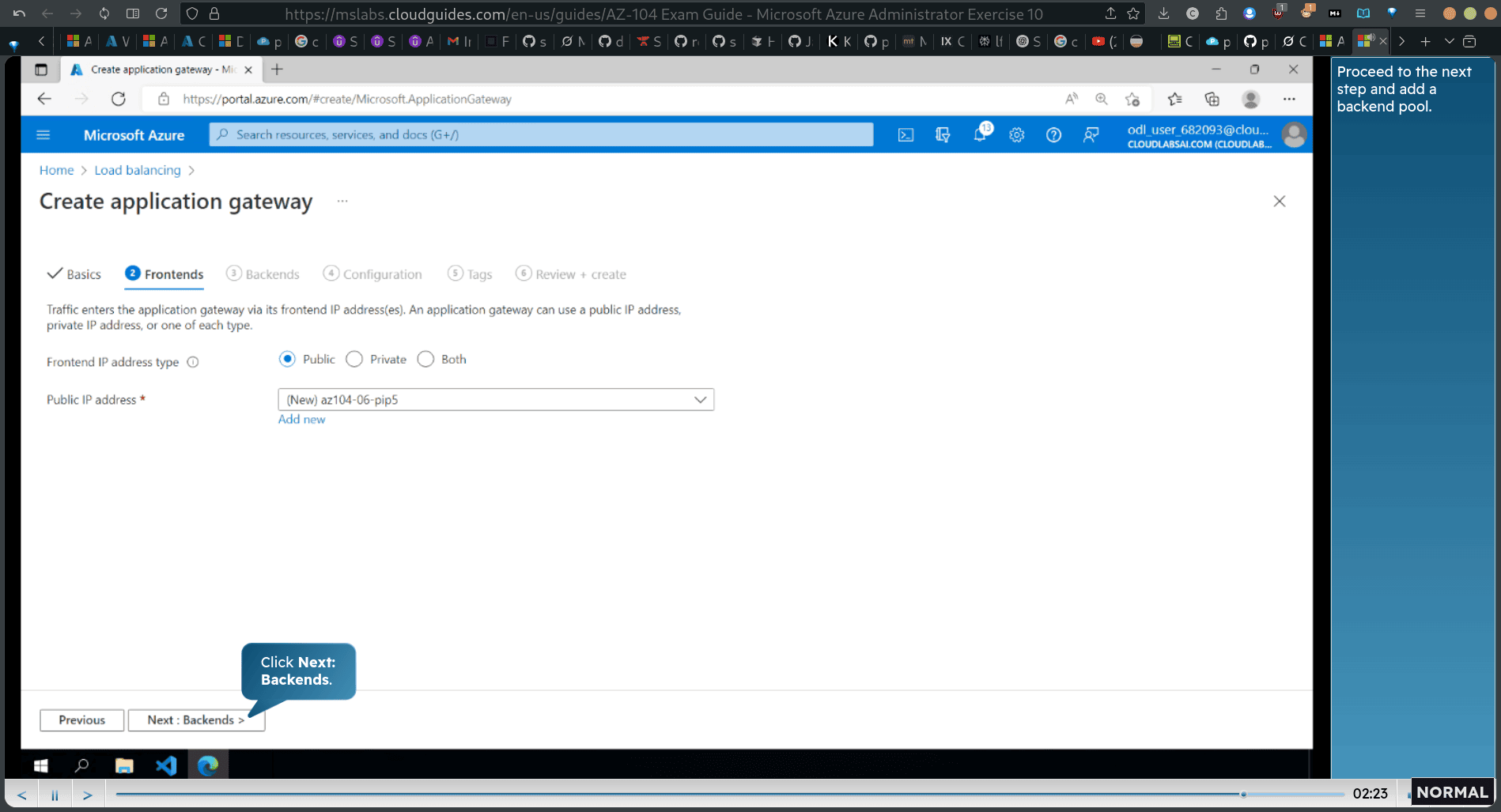This screenshot has width=1501, height=812.
Task: Click Azure user account avatar
Action: point(1294,135)
